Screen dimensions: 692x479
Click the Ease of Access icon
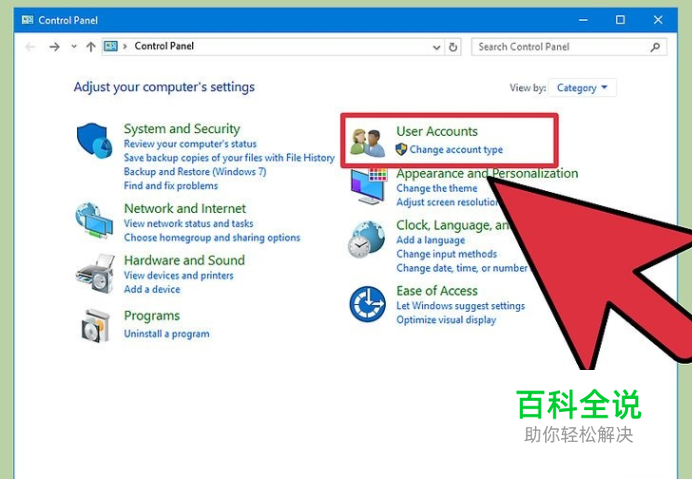[x=367, y=304]
